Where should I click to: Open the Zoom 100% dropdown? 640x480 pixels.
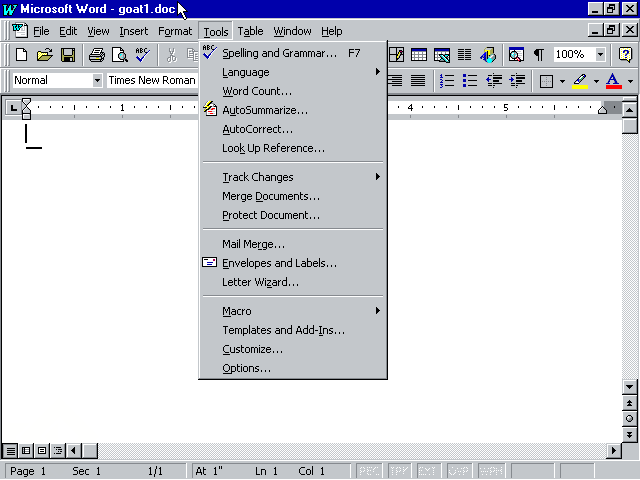(x=600, y=54)
